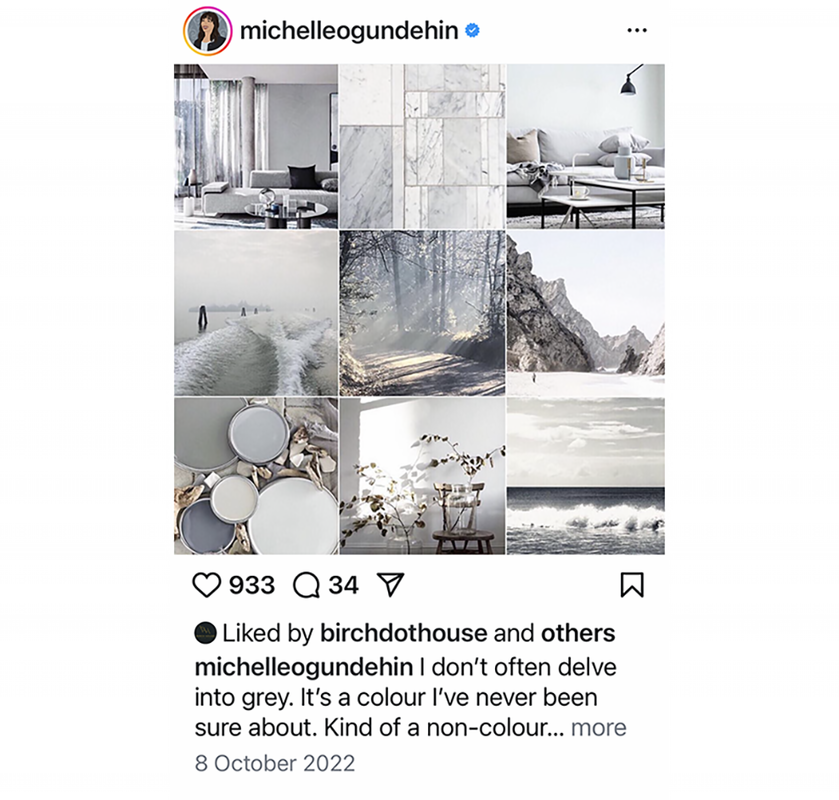The height and width of the screenshot is (800, 839).
Task: Click the 8 October 2022 date stamp
Action: tap(275, 763)
